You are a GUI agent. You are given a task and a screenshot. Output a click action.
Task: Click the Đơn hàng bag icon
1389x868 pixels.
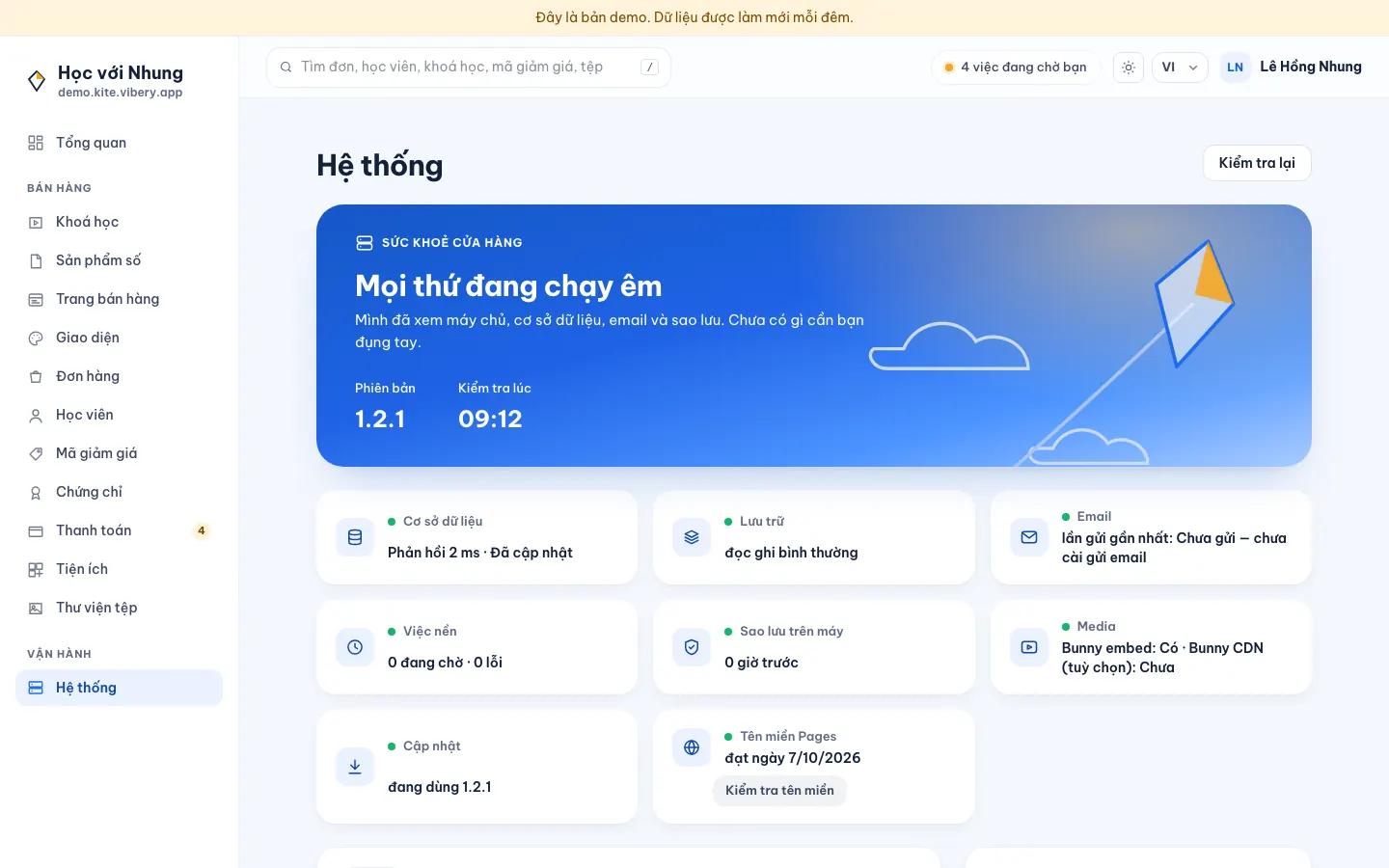click(36, 376)
